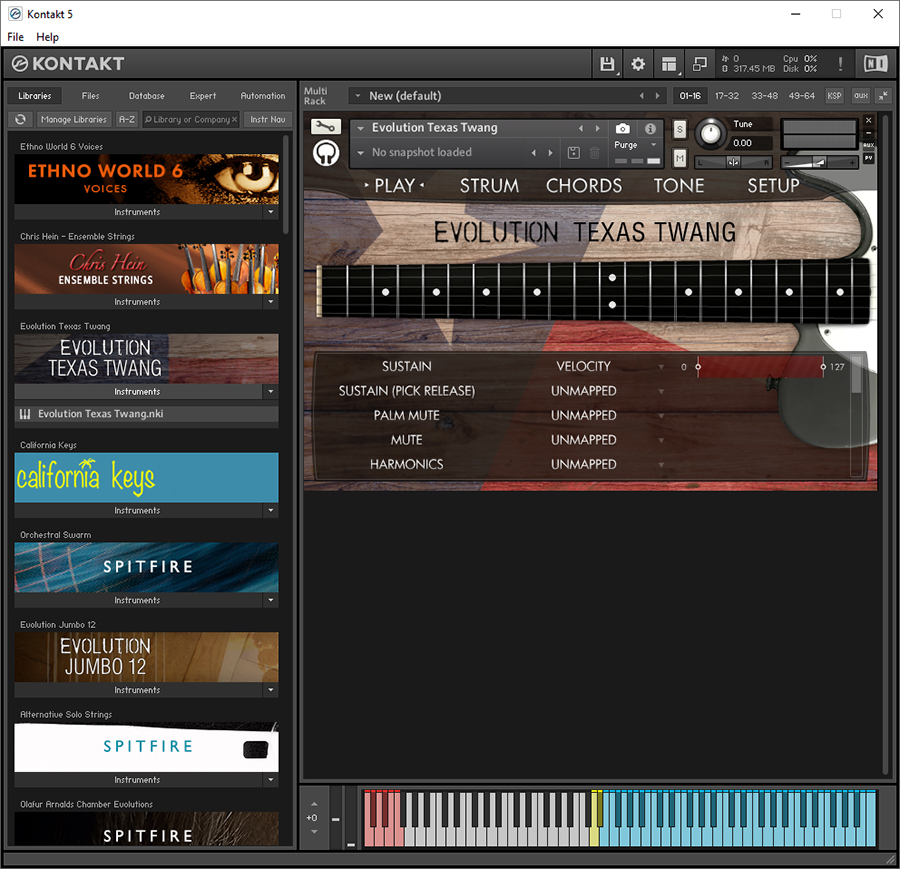
Task: Shift keyboard octave up arrow
Action: pyautogui.click(x=314, y=804)
